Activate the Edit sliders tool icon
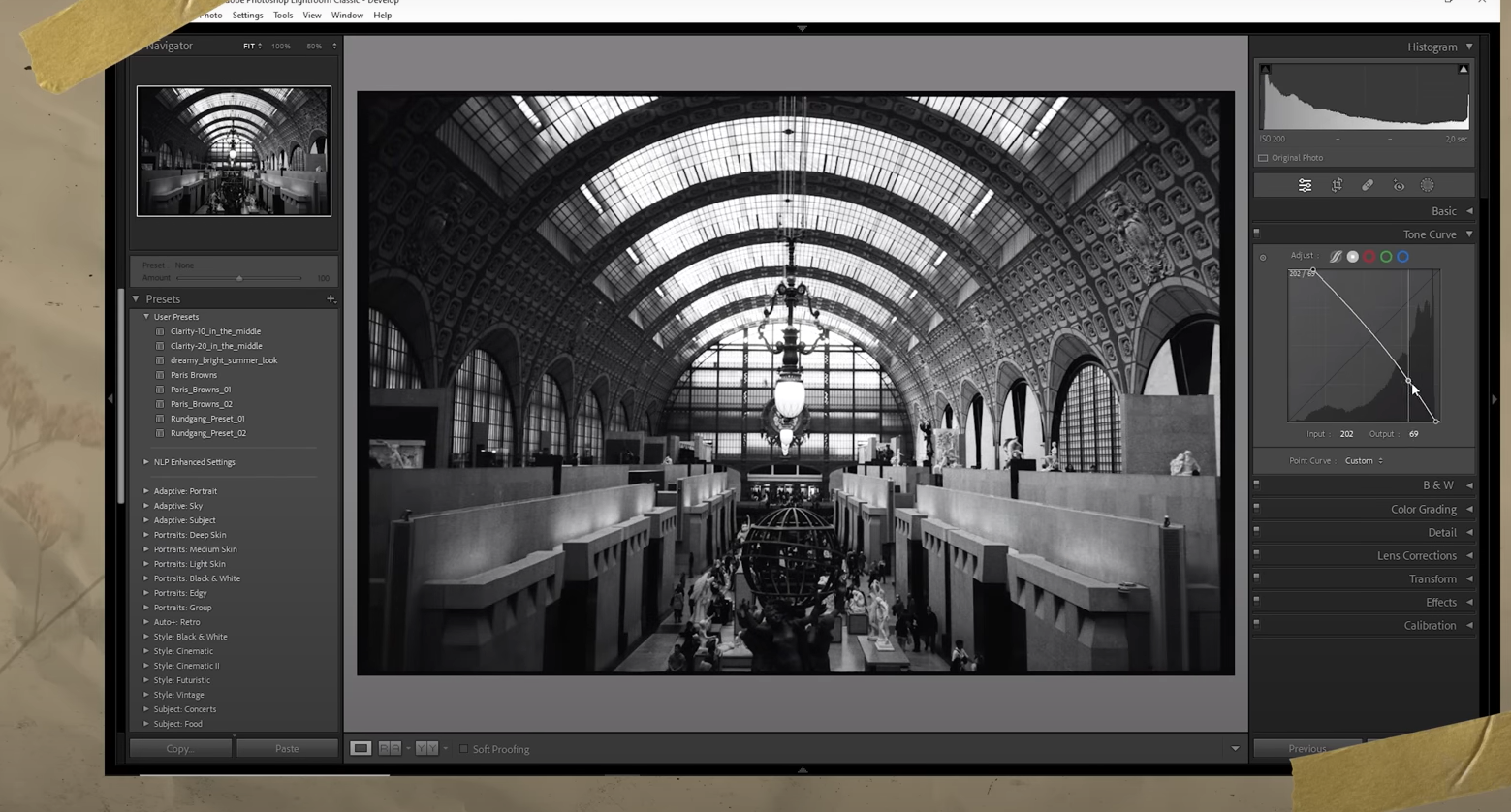Viewport: 1511px width, 812px height. [1305, 185]
